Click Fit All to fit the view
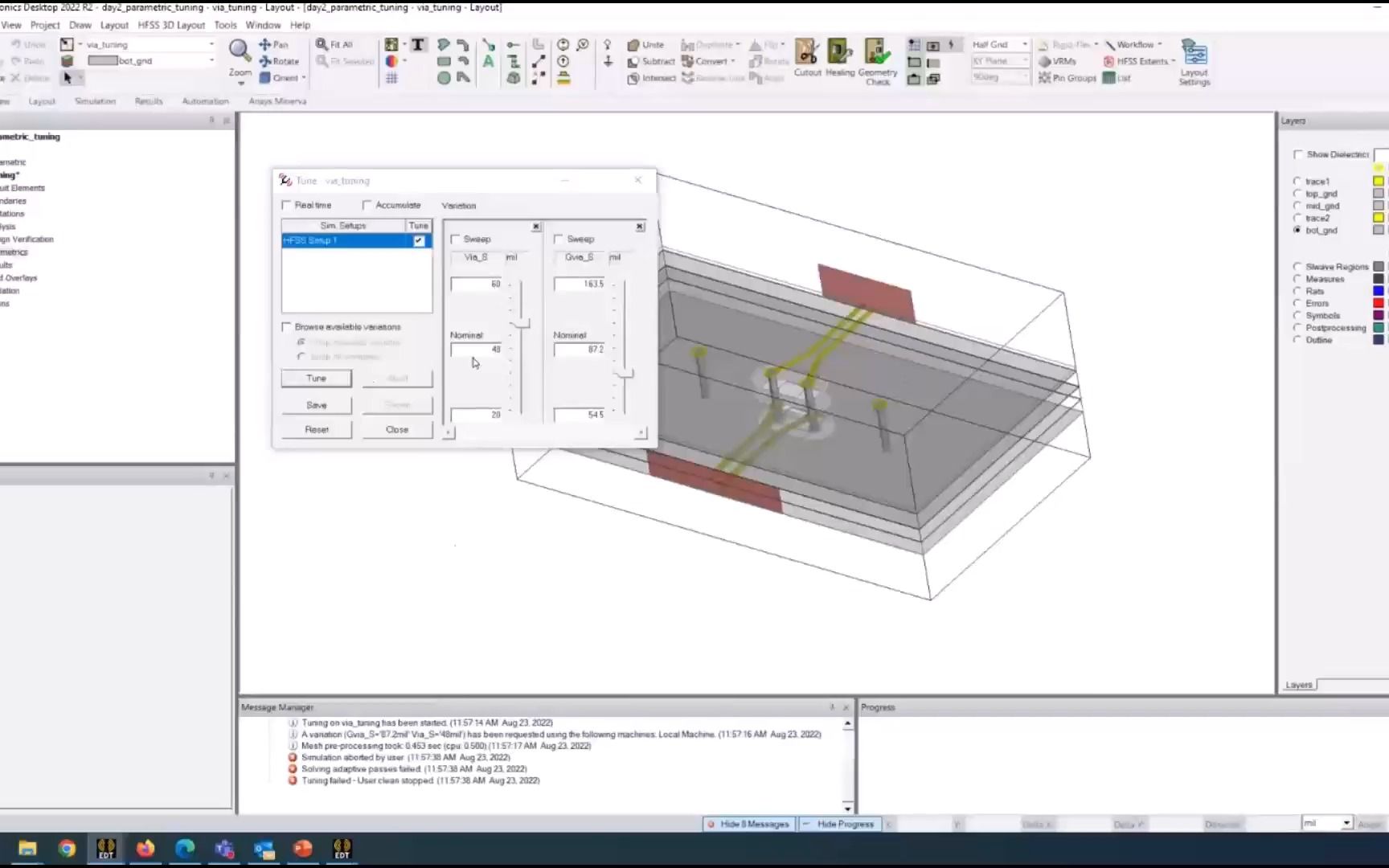This screenshot has height=868, width=1389. (338, 44)
